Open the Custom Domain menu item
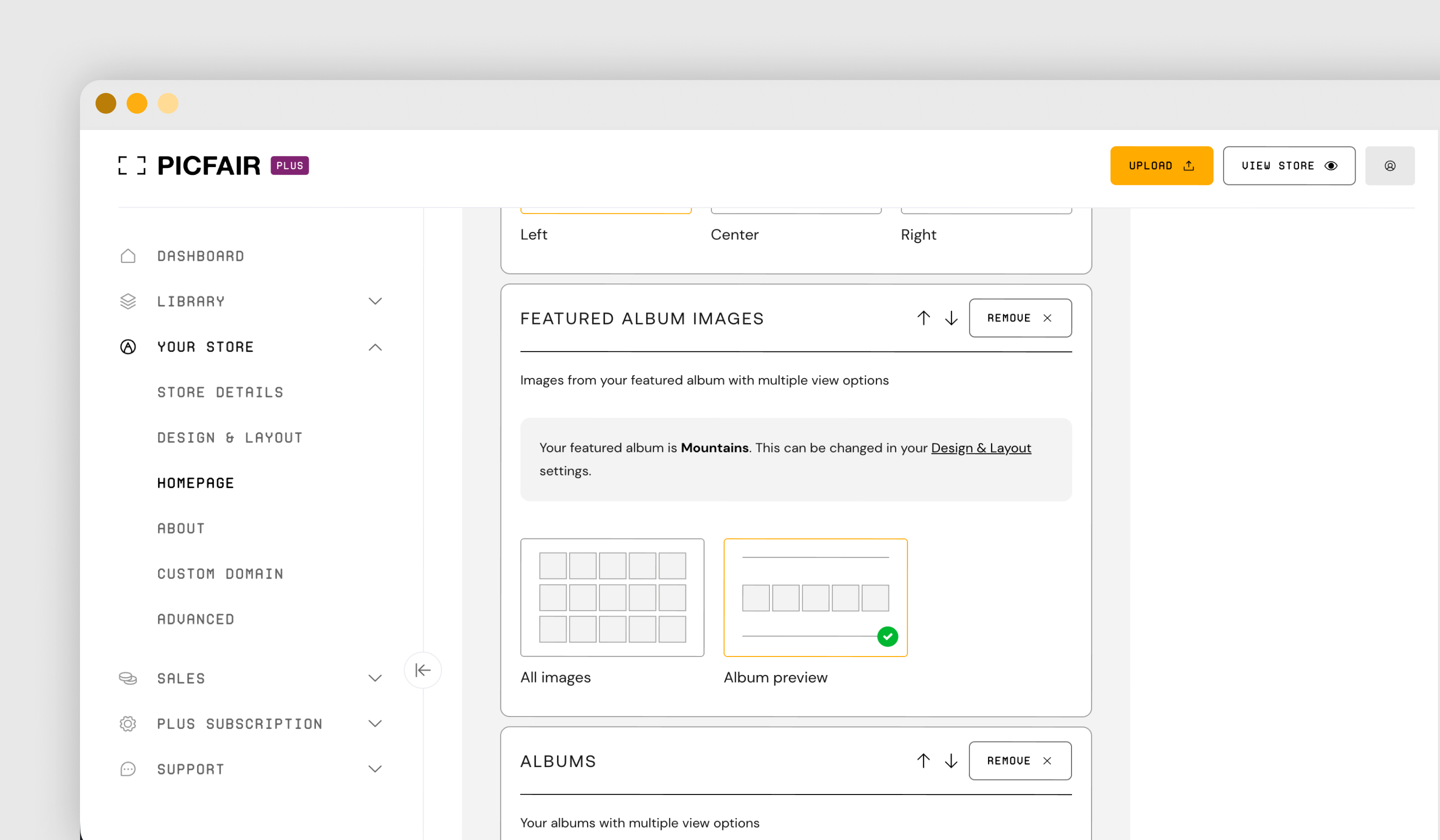The height and width of the screenshot is (840, 1440). (x=220, y=573)
